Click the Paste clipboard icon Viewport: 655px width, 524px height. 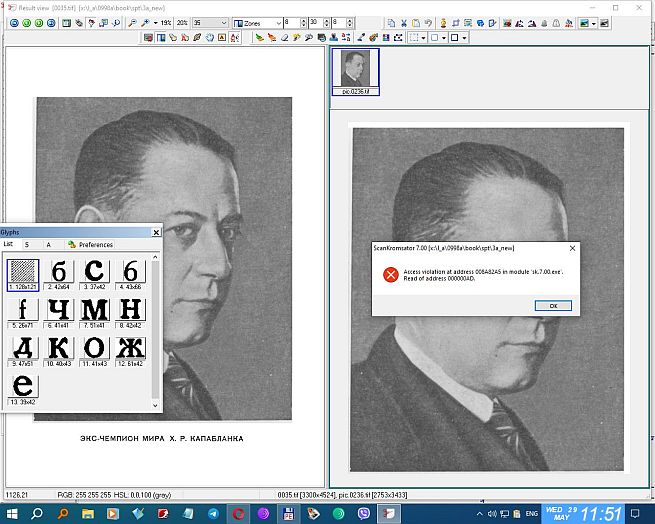416,23
